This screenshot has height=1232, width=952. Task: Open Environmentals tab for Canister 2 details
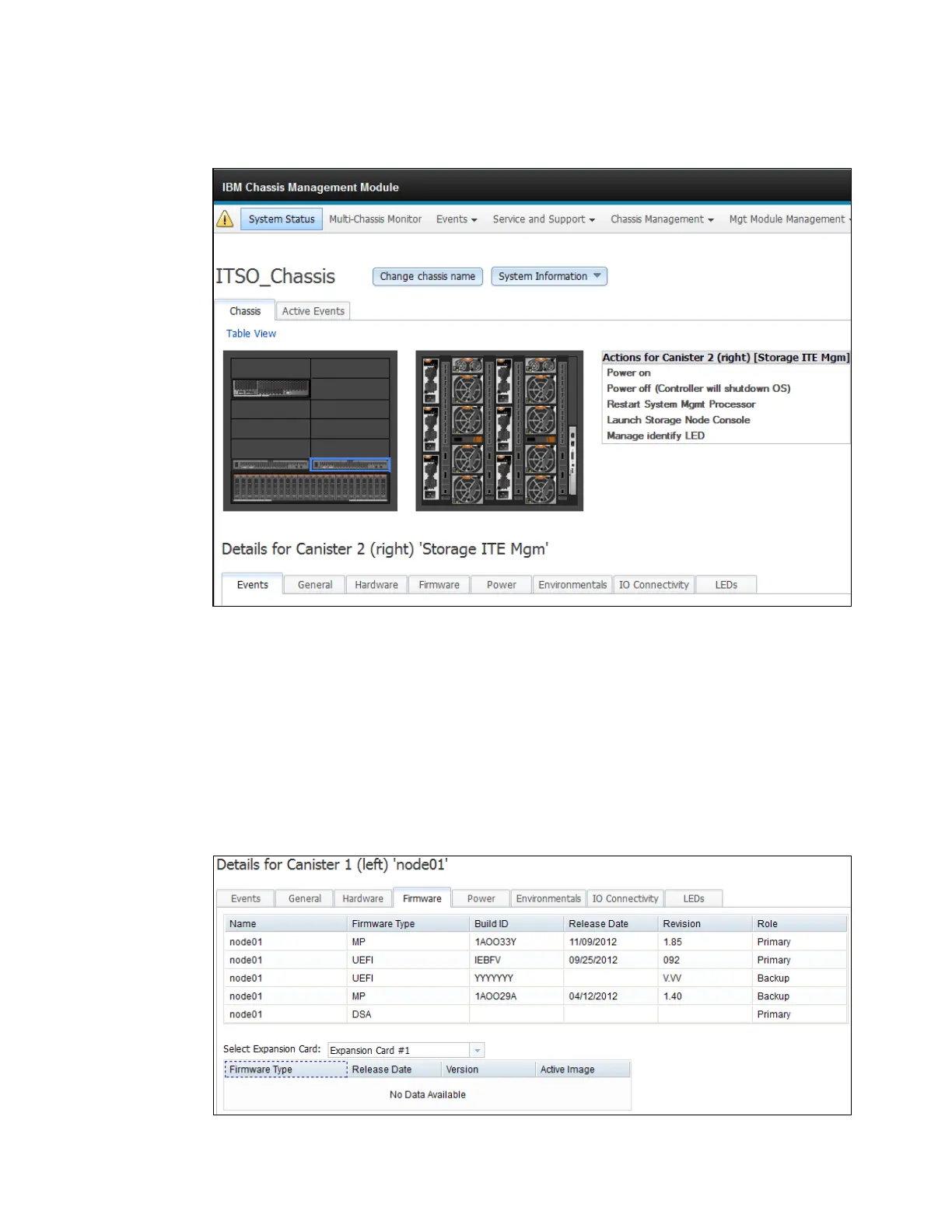(572, 585)
